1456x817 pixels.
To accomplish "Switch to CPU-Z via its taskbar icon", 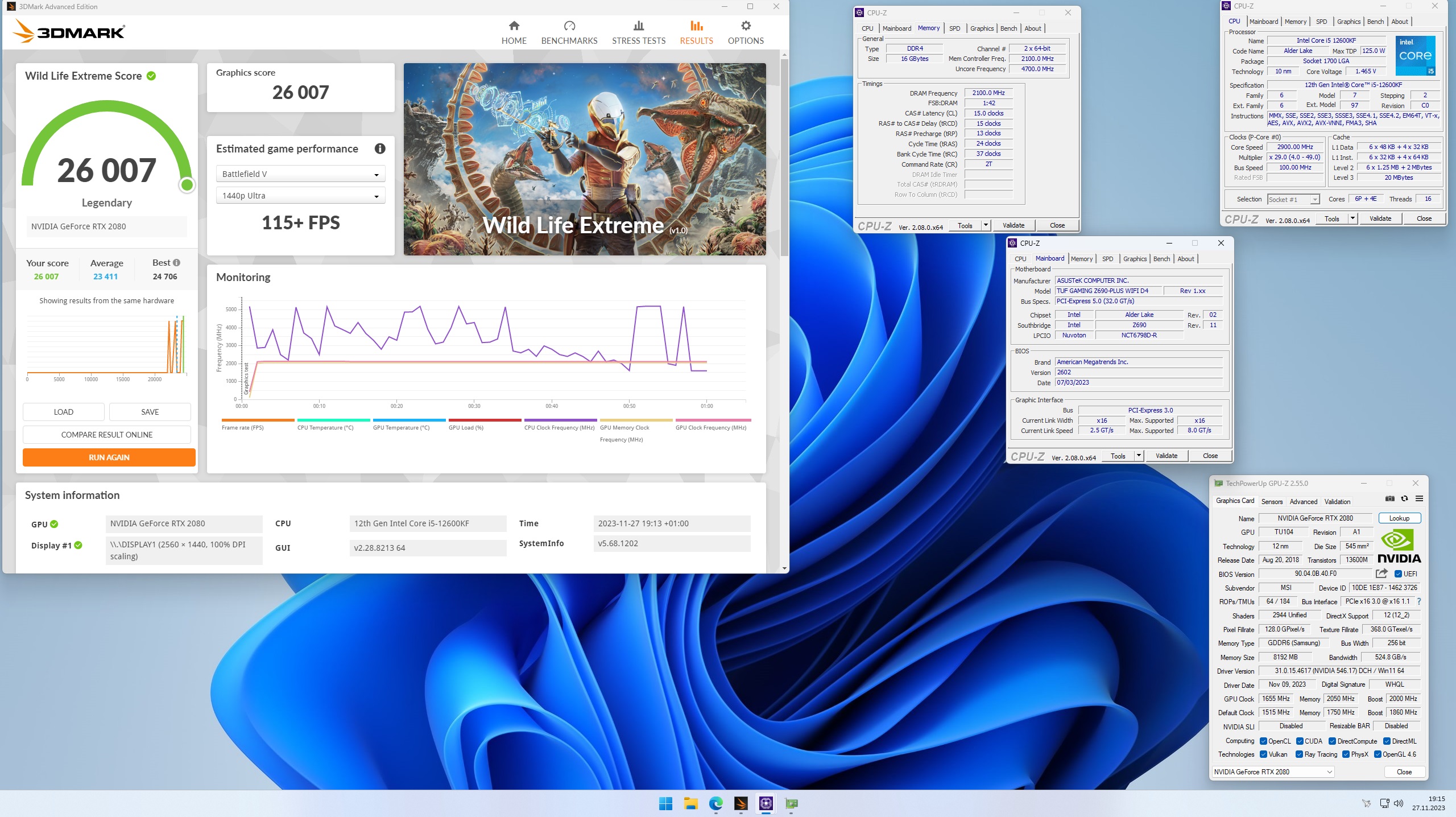I will (766, 803).
